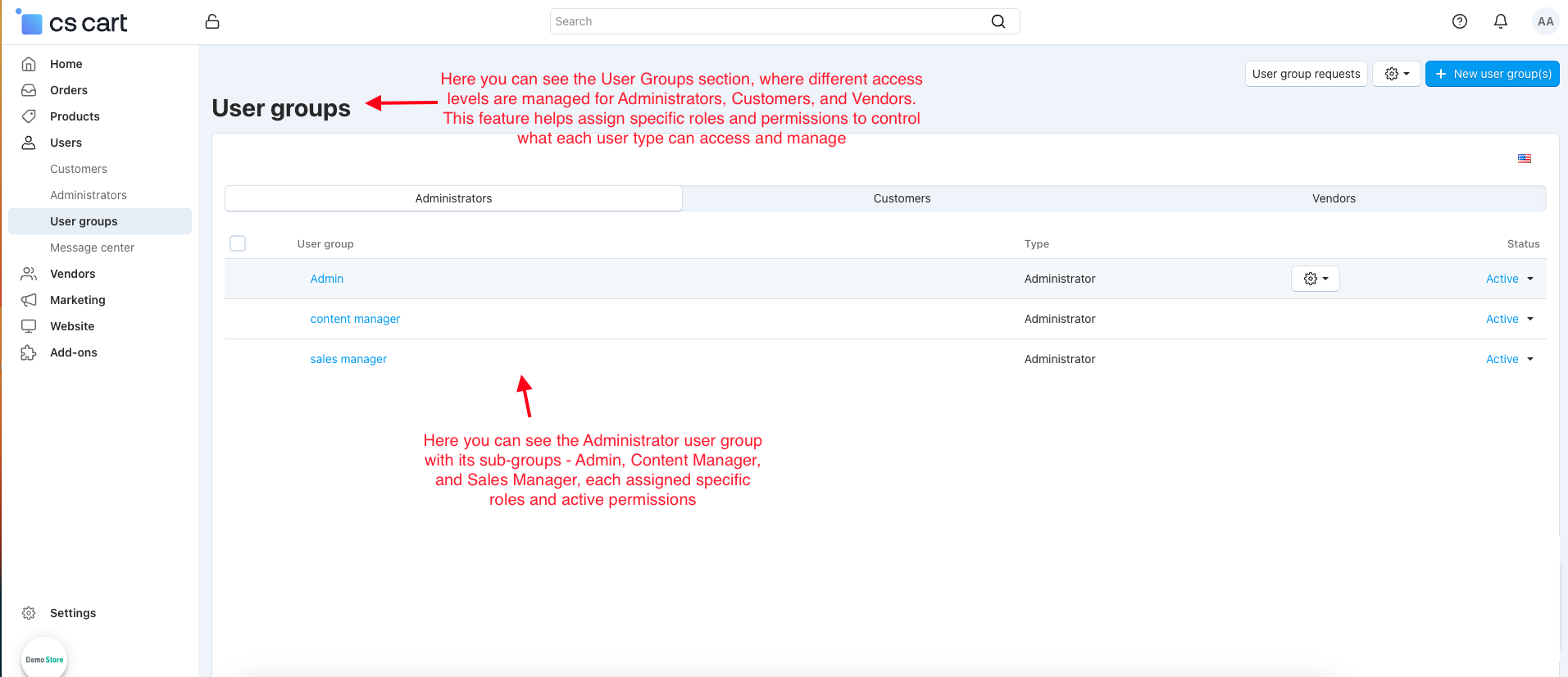Open the Admin row gear dropdown

(x=1315, y=279)
